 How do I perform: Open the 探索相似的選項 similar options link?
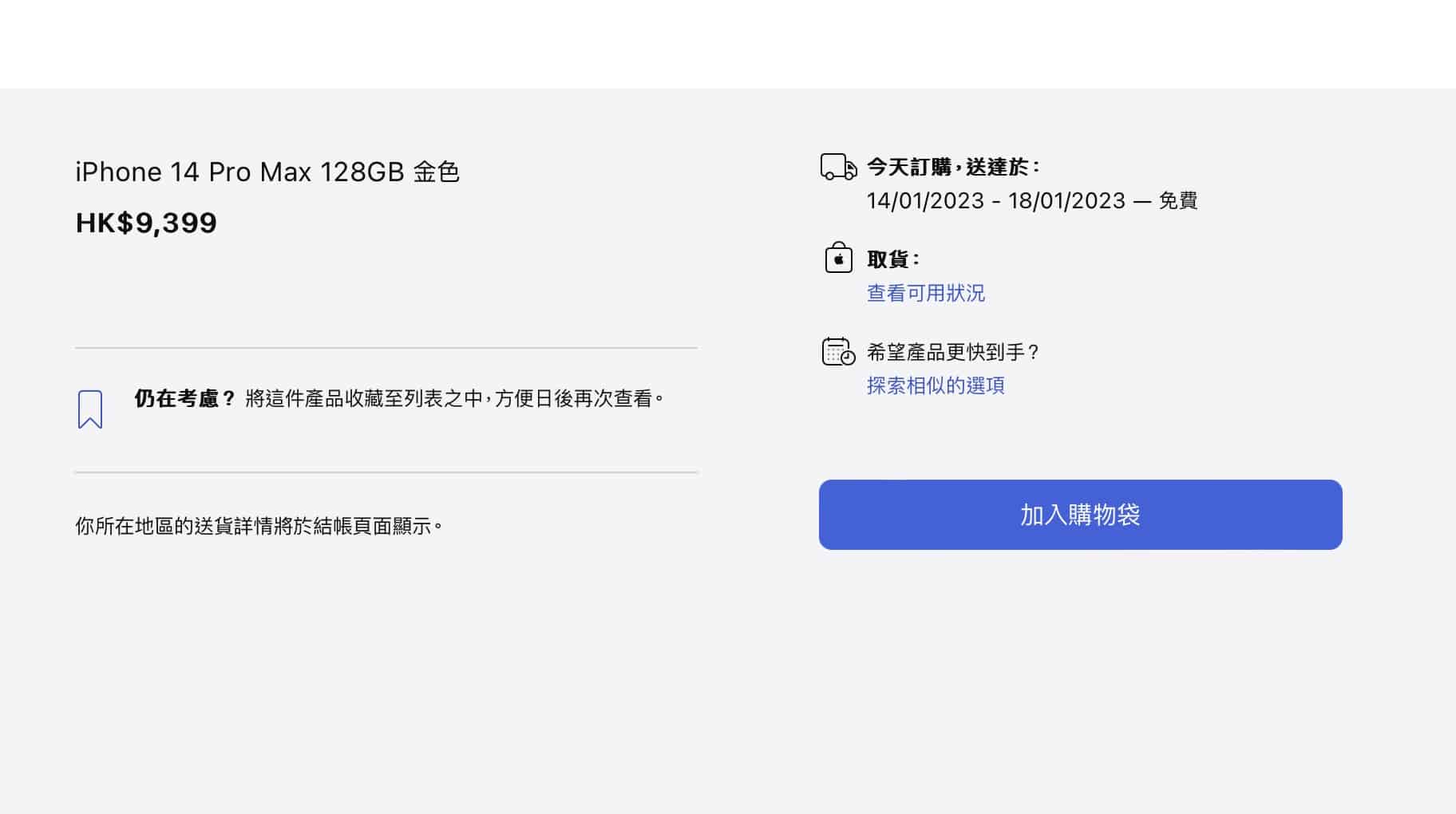(936, 385)
